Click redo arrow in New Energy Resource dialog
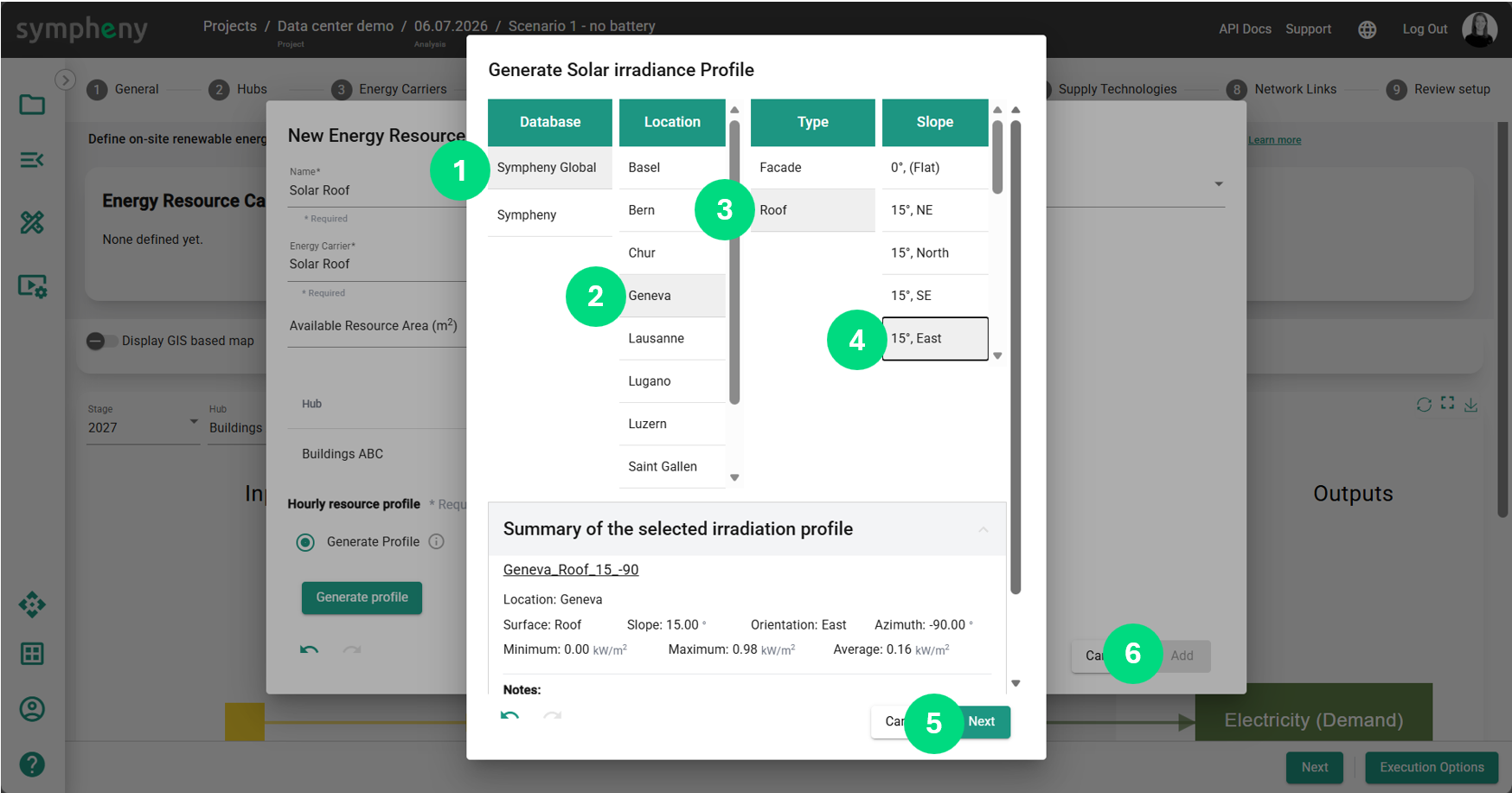 click(x=351, y=649)
